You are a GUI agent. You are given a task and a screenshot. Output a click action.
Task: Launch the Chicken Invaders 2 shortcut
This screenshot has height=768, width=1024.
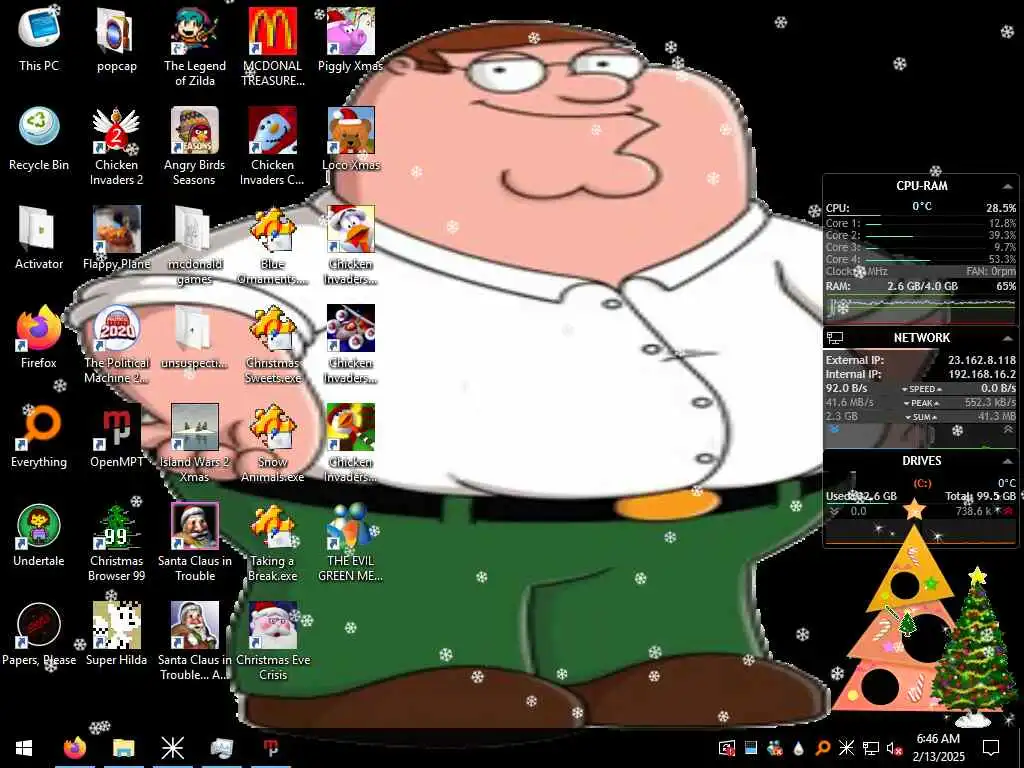pos(116,145)
